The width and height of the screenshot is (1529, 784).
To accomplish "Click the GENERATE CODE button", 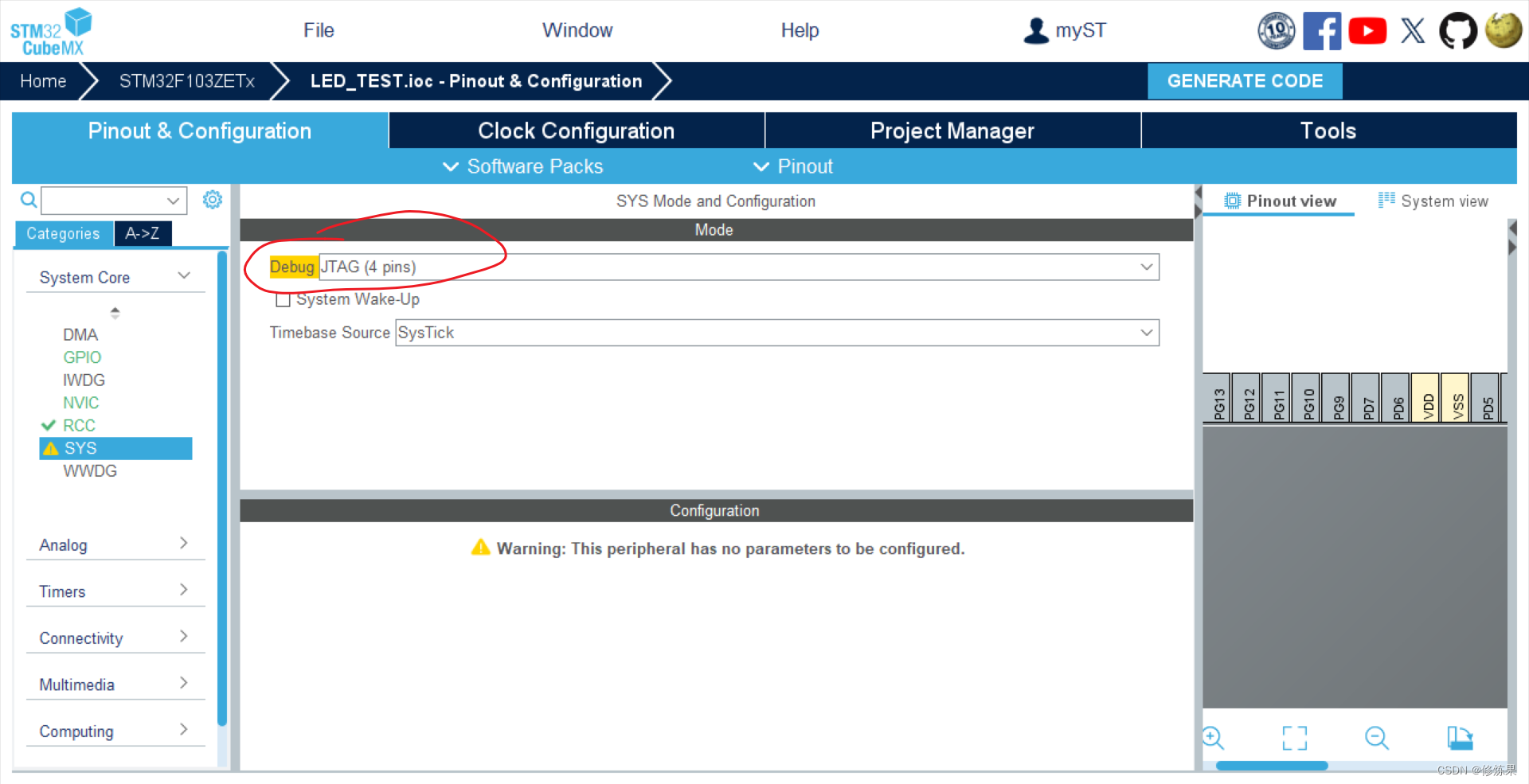I will click(1245, 80).
